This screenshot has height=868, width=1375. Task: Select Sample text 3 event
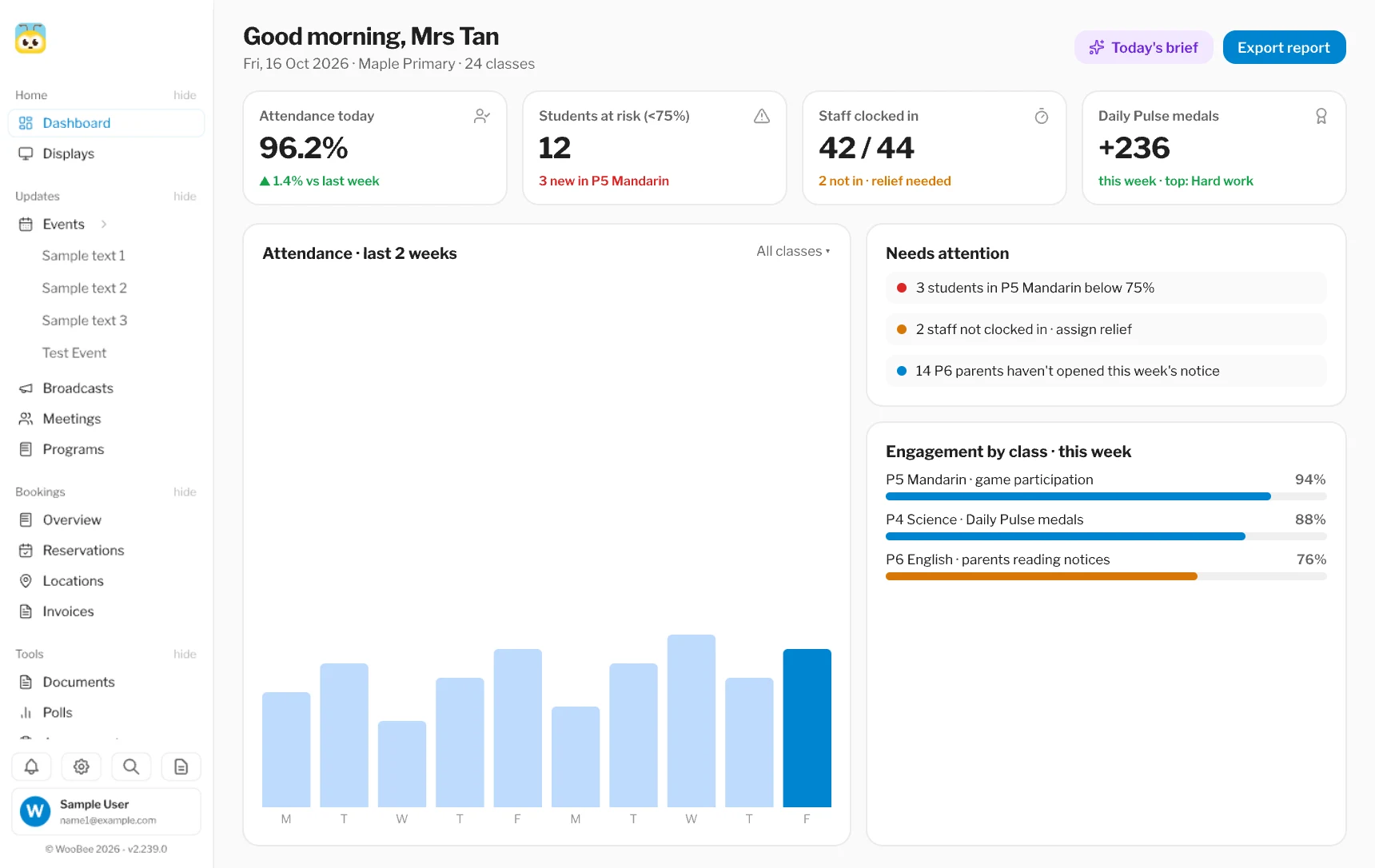point(85,321)
